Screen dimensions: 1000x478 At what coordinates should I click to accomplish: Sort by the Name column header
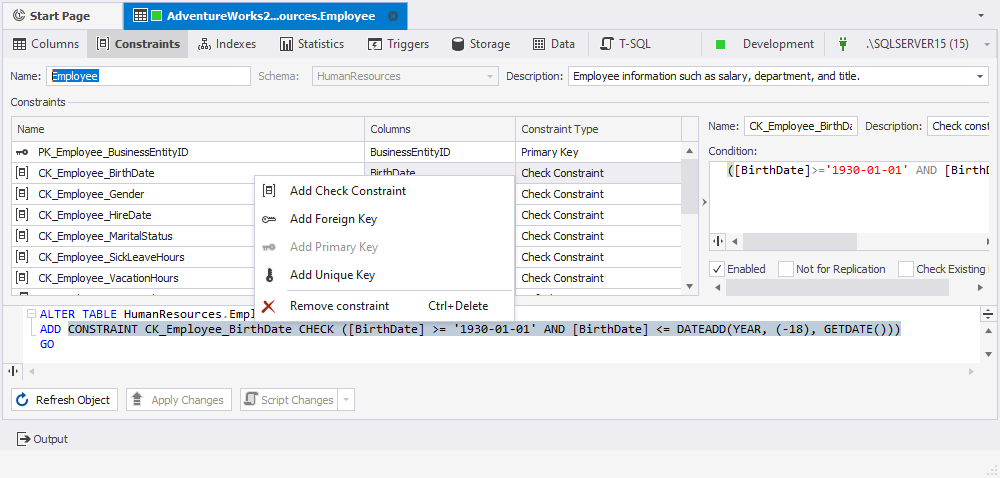188,129
